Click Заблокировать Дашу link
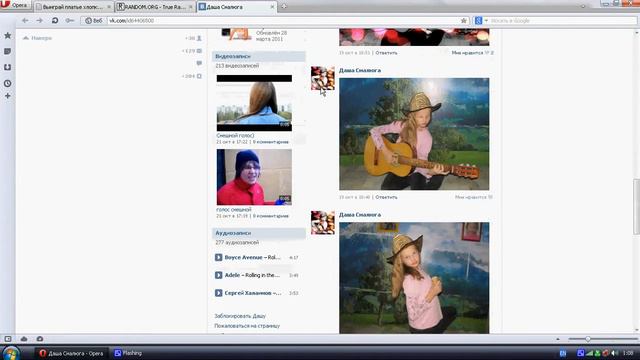 pyautogui.click(x=240, y=316)
